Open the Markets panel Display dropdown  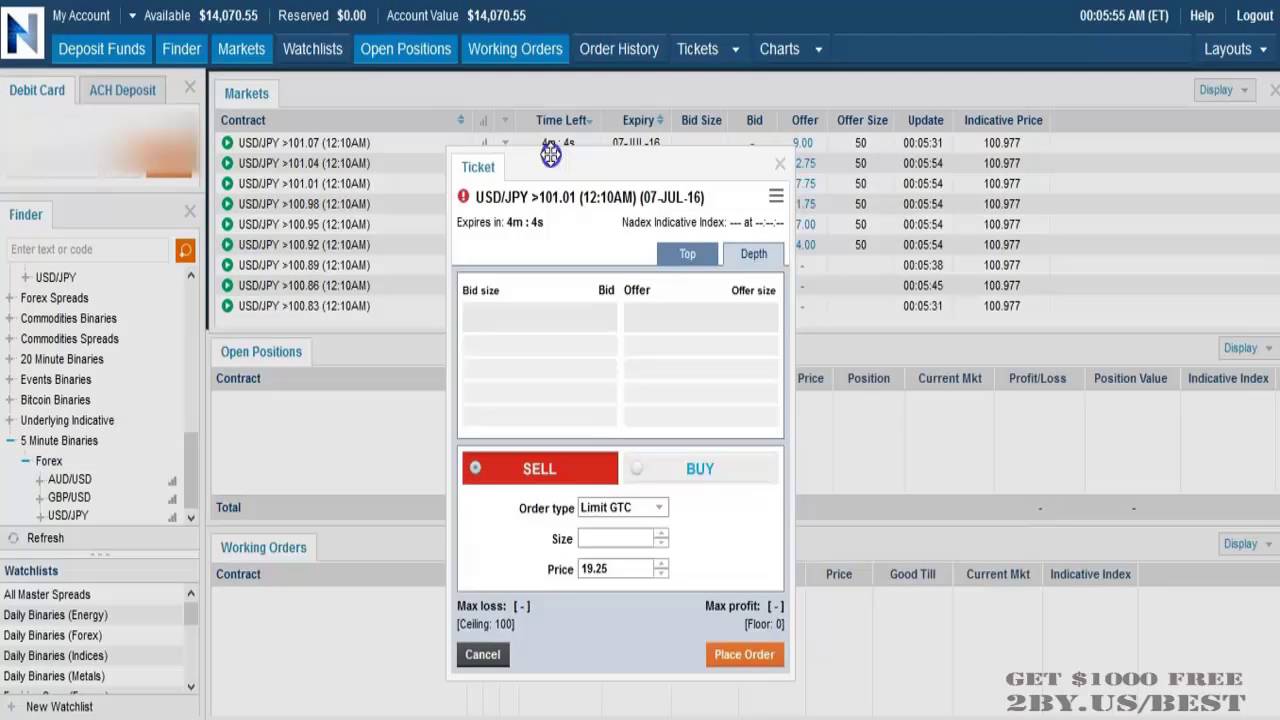[1224, 90]
